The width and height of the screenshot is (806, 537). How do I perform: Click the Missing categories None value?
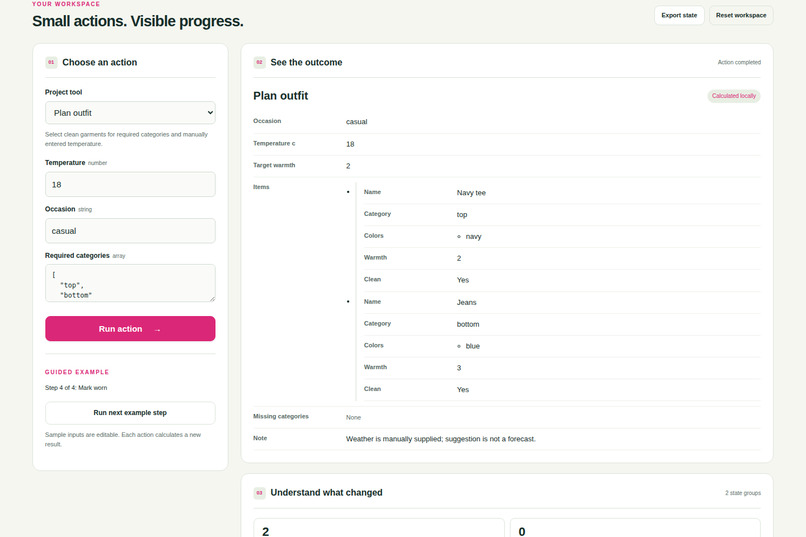coord(353,417)
